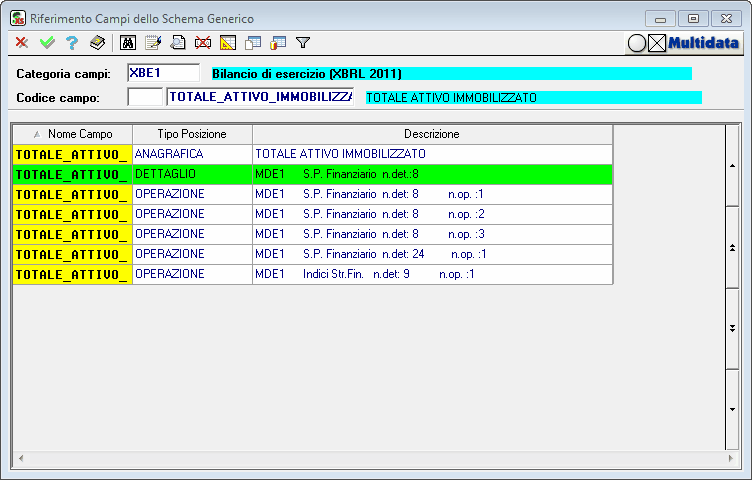
Task: Click the yellow triangle ruler table icon
Action: [228, 43]
